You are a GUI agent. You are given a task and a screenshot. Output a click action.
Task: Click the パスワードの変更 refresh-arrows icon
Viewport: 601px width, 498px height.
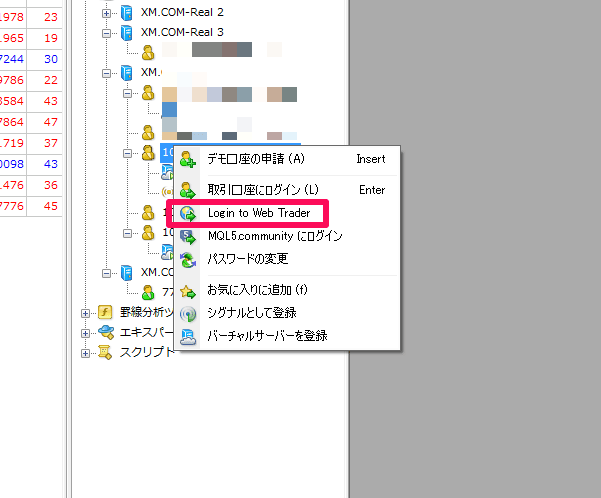[x=188, y=260]
